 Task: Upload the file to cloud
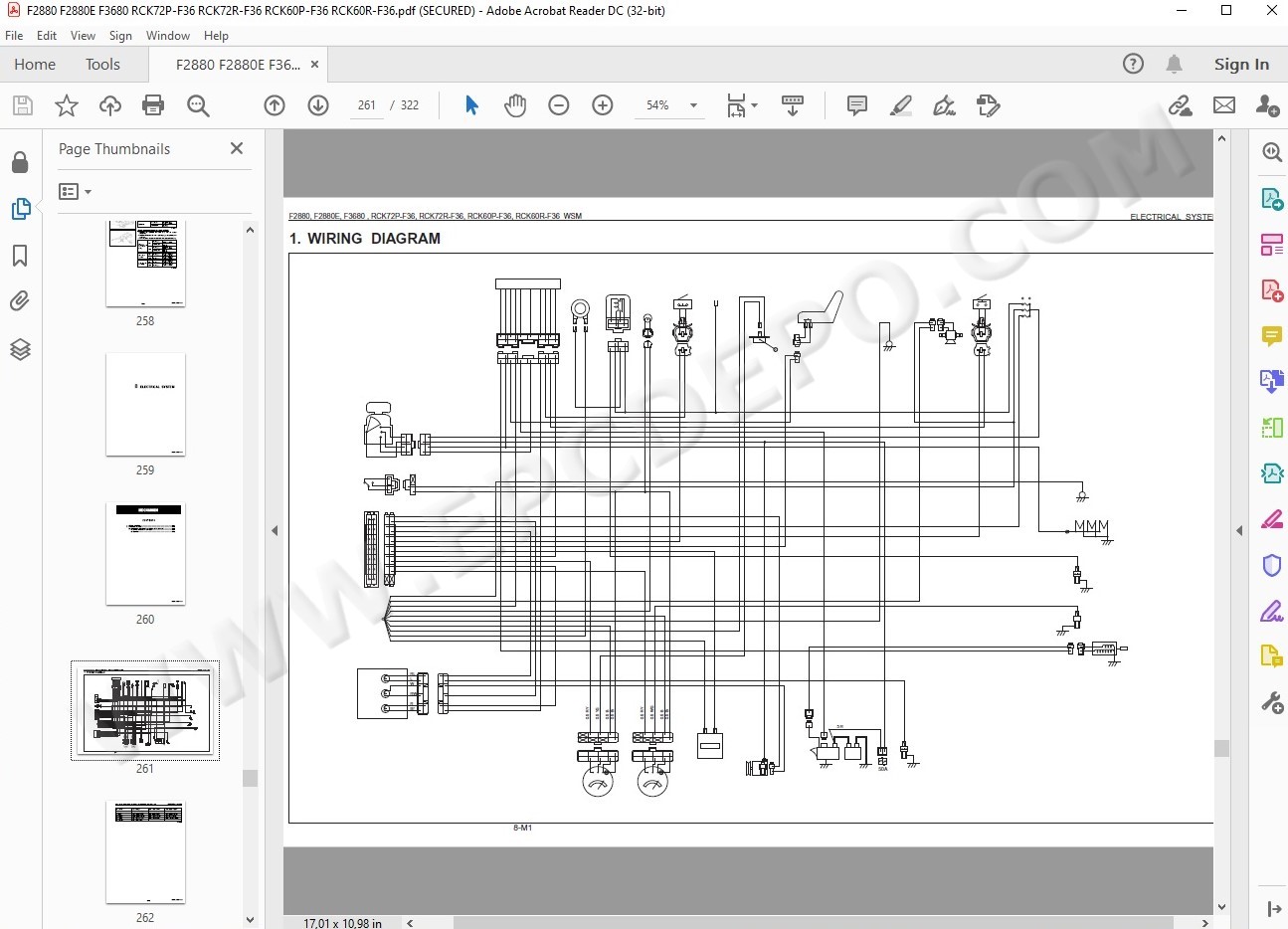click(110, 105)
